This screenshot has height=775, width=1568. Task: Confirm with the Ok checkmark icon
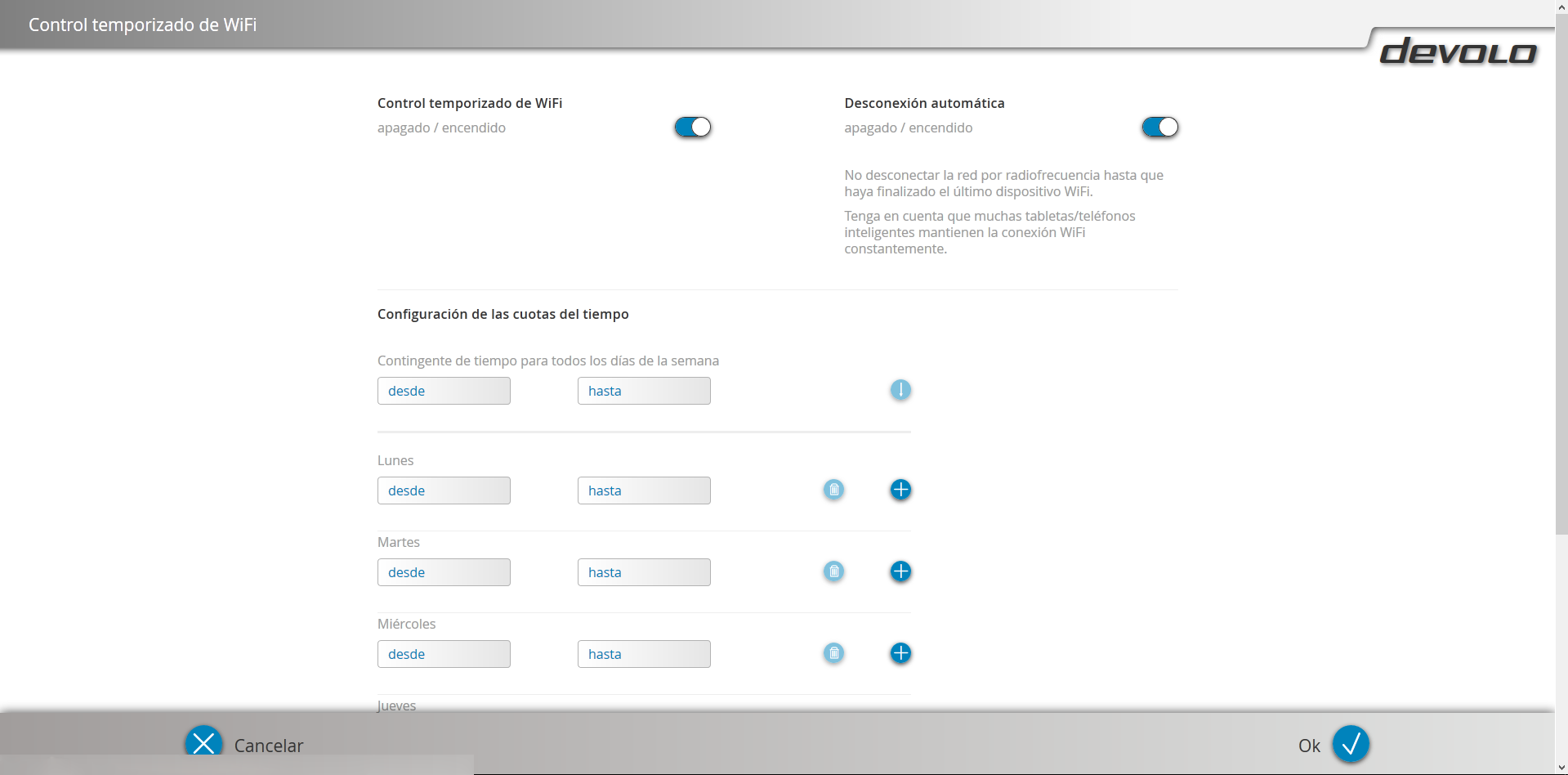pyautogui.click(x=1351, y=744)
